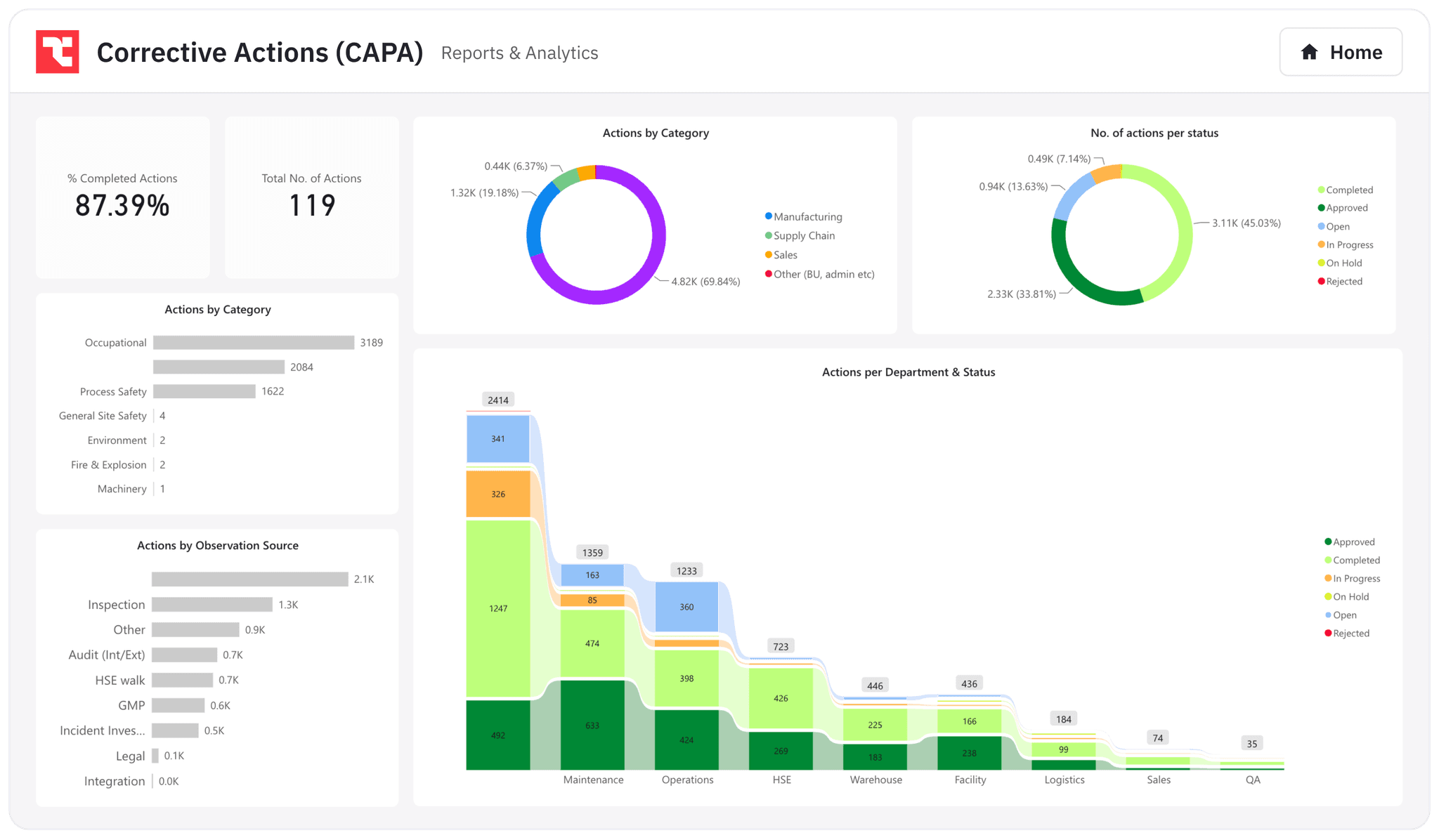Click the Integration source label
The width and height of the screenshot is (1439, 840).
coord(115,782)
